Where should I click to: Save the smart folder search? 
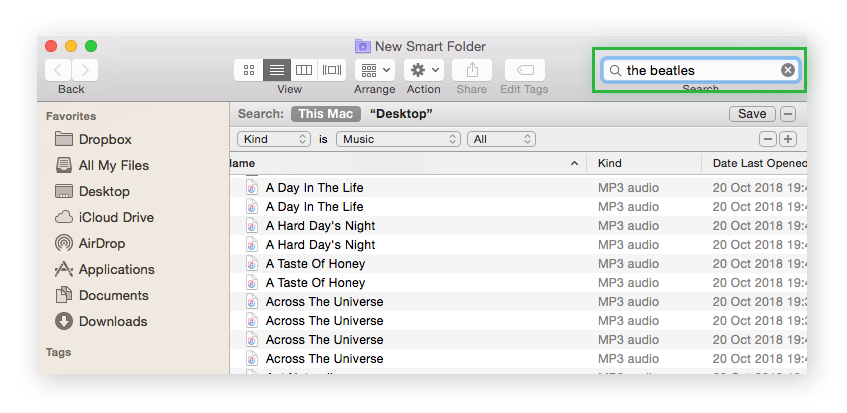752,114
